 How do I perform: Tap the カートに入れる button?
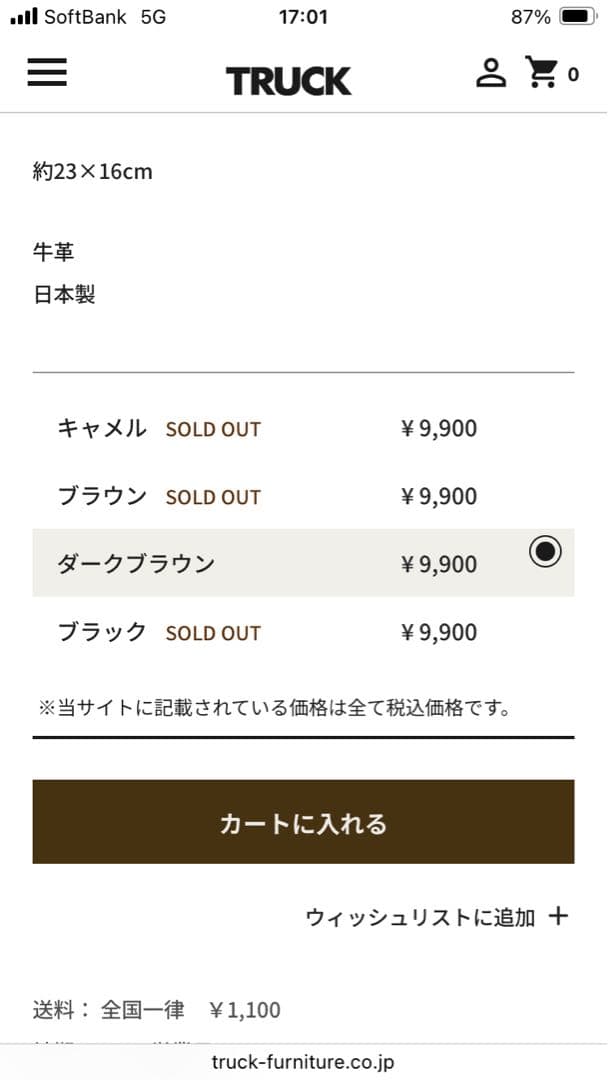point(304,822)
